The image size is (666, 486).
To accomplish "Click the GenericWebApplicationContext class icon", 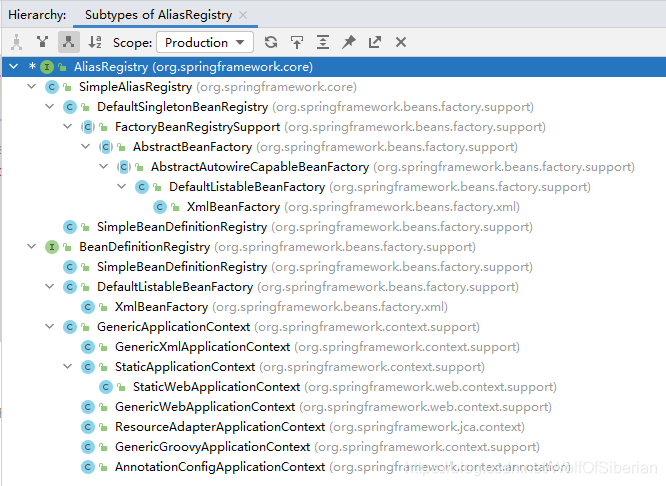I will pyautogui.click(x=87, y=407).
